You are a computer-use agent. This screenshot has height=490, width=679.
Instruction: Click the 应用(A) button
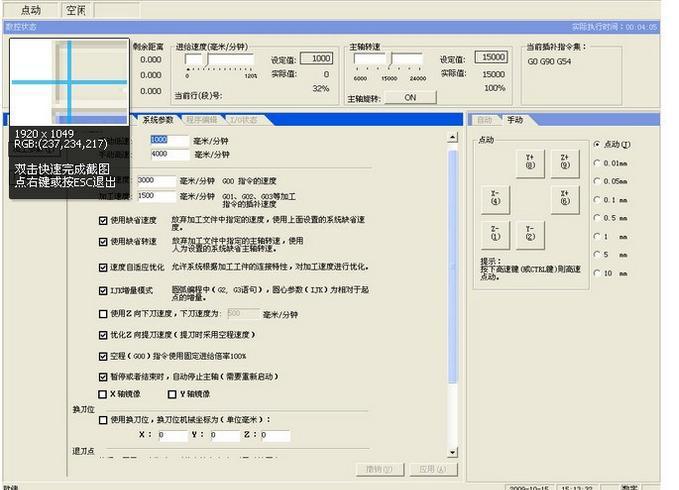click(433, 469)
